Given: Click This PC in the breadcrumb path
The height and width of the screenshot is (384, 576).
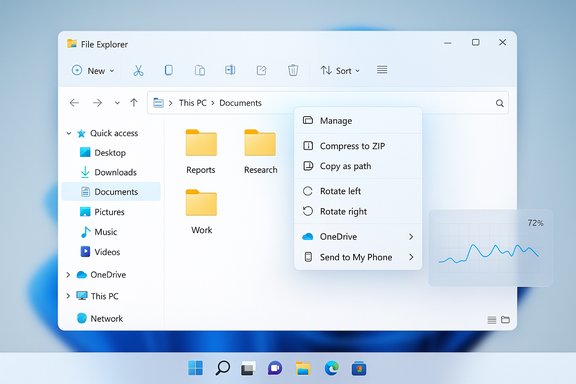Looking at the screenshot, I should 192,103.
